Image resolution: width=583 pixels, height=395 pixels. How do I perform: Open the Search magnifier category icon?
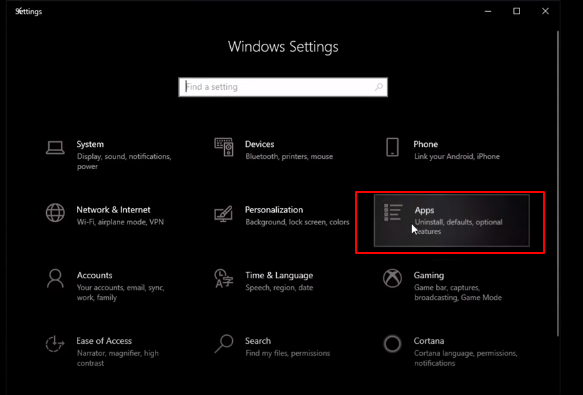224,344
